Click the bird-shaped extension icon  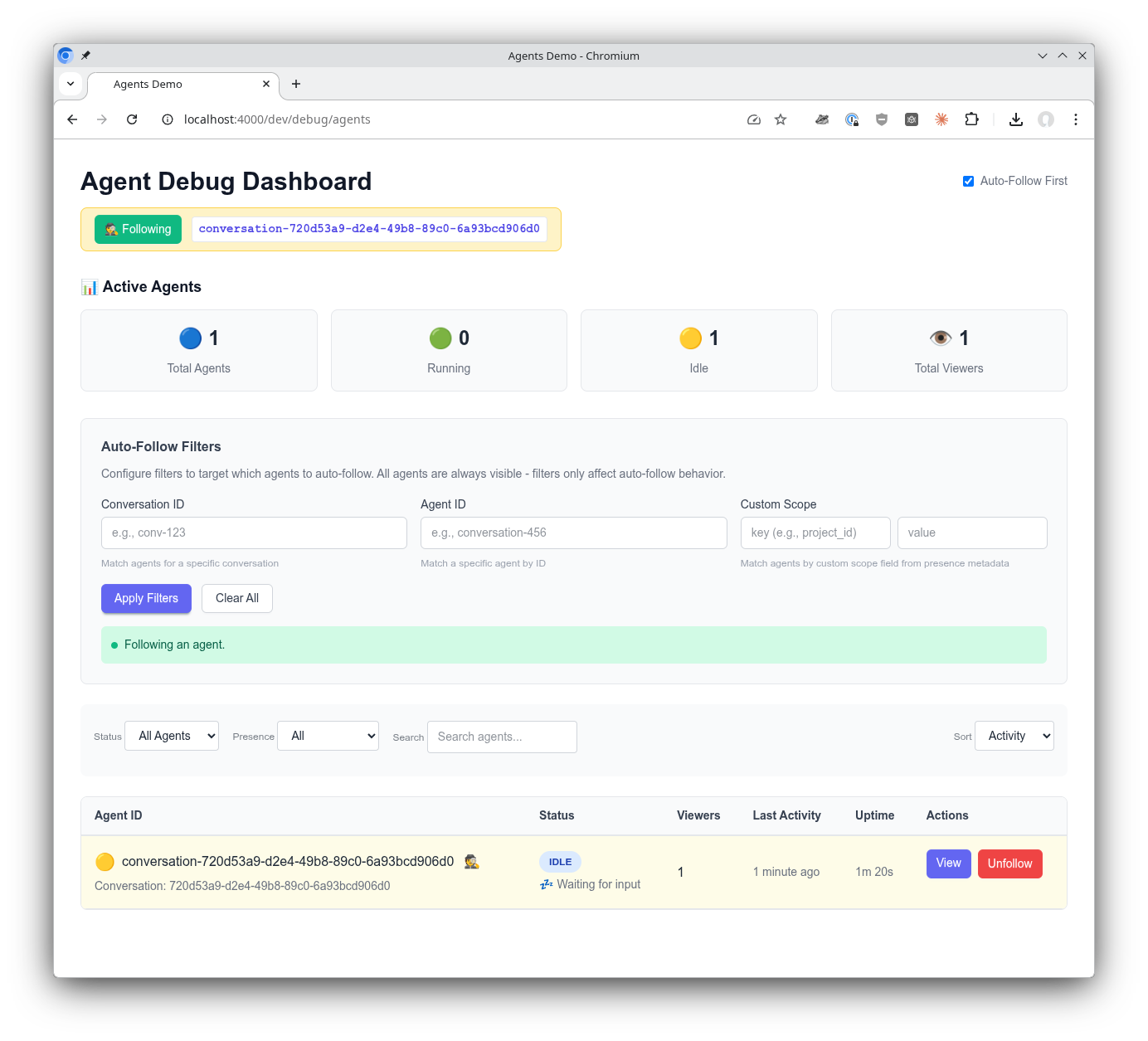pos(822,119)
